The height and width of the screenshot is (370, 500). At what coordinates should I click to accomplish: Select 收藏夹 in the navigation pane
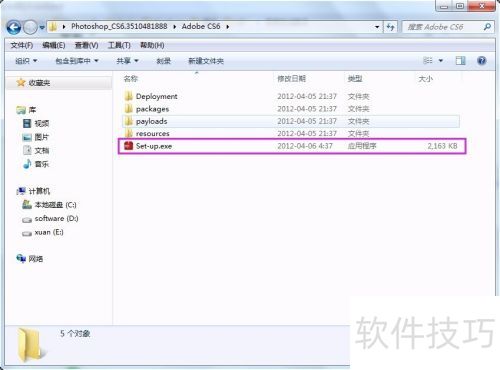tap(39, 83)
